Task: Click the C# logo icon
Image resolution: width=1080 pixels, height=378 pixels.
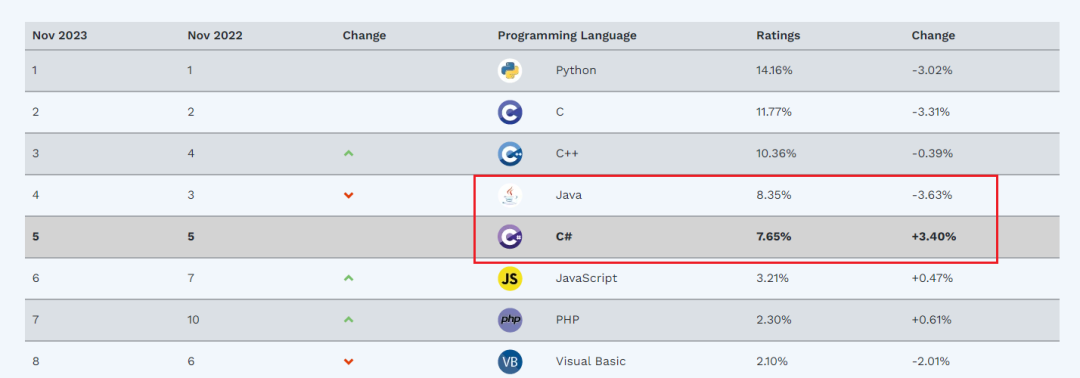Action: [510, 237]
